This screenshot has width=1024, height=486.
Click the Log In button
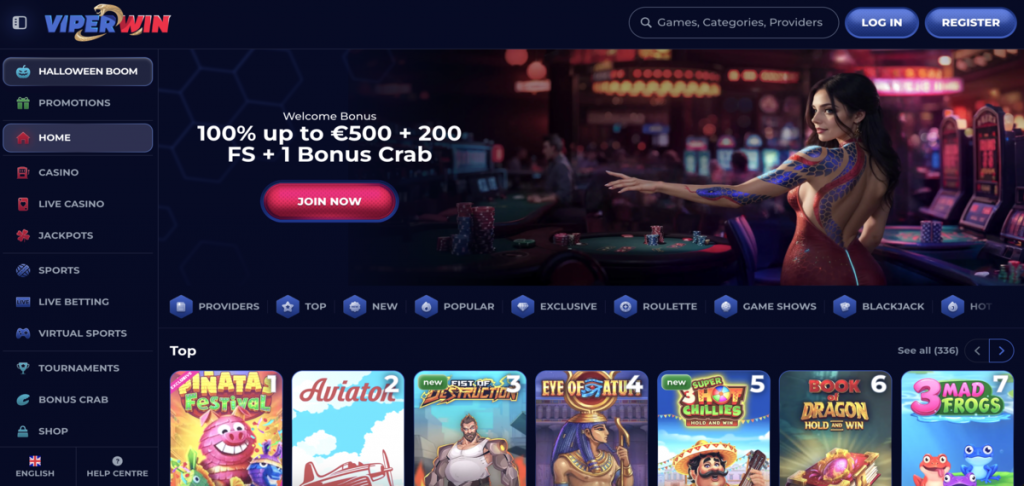pos(882,23)
